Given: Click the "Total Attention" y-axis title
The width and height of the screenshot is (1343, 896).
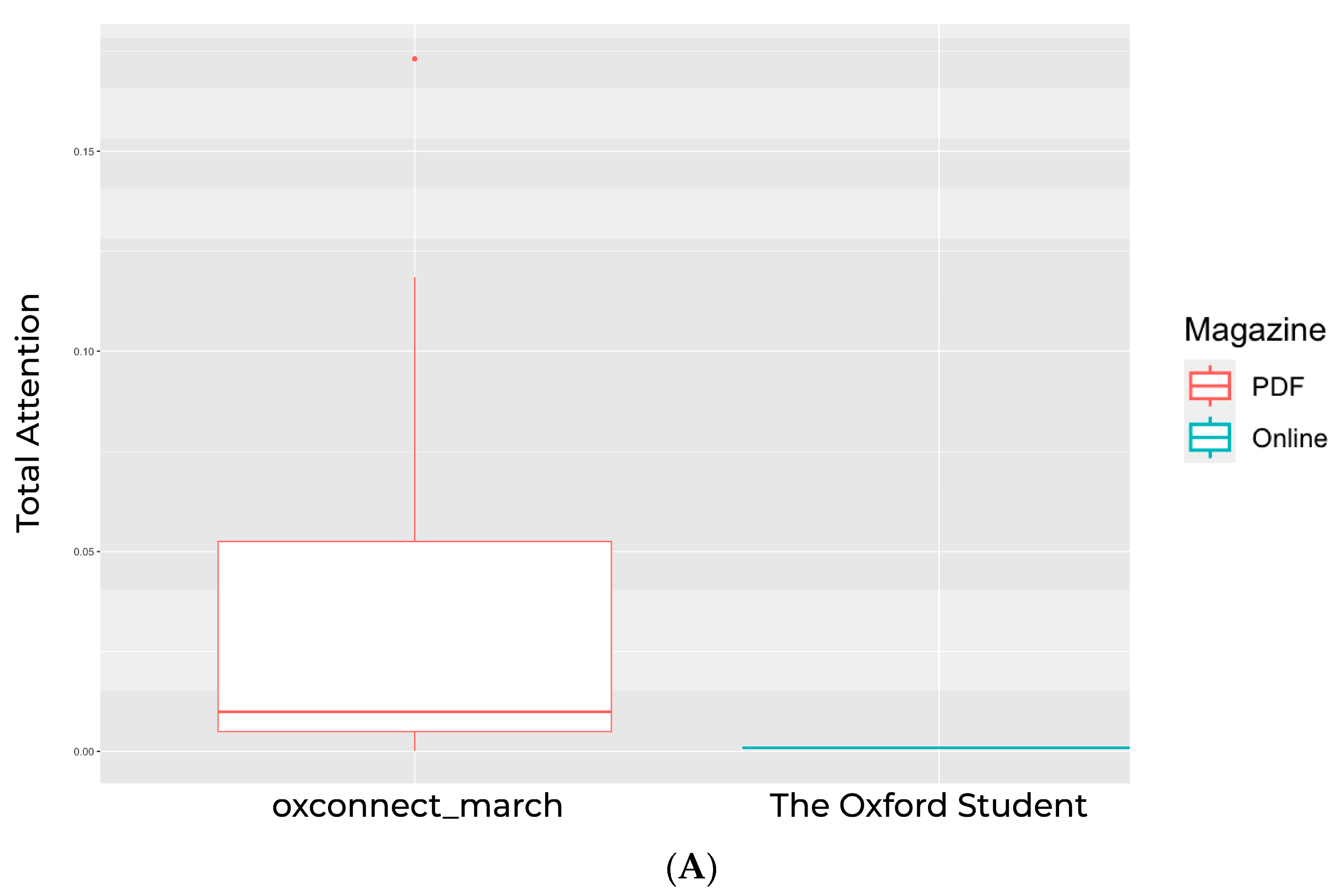Looking at the screenshot, I should click(28, 413).
